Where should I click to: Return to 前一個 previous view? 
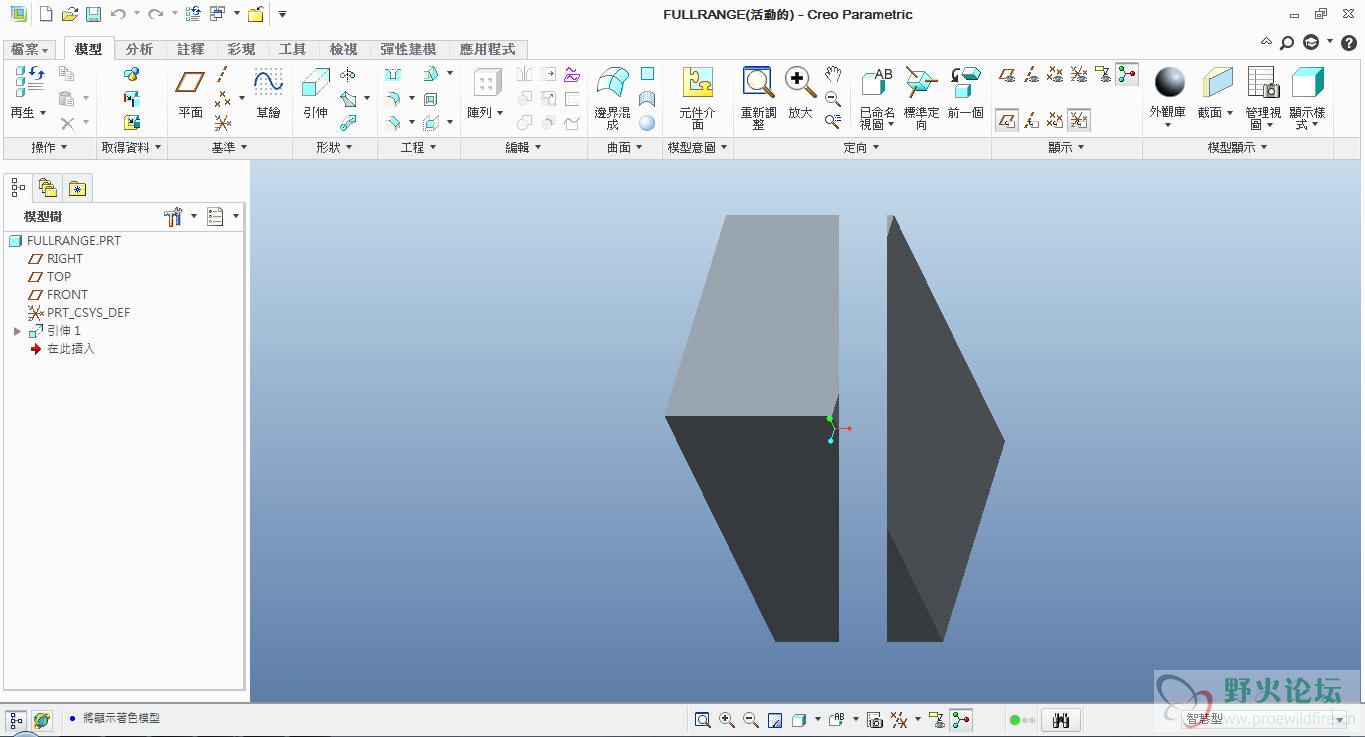(x=966, y=95)
